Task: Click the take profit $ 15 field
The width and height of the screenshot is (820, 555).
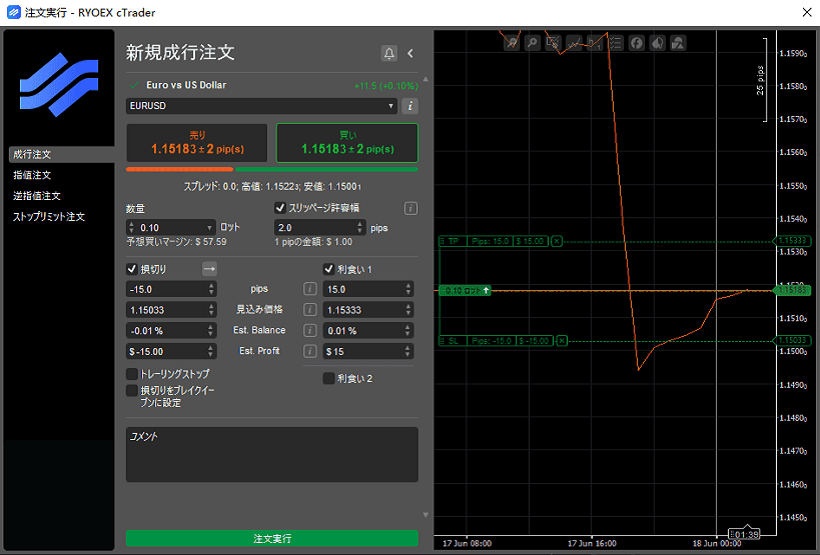Action: coord(368,351)
